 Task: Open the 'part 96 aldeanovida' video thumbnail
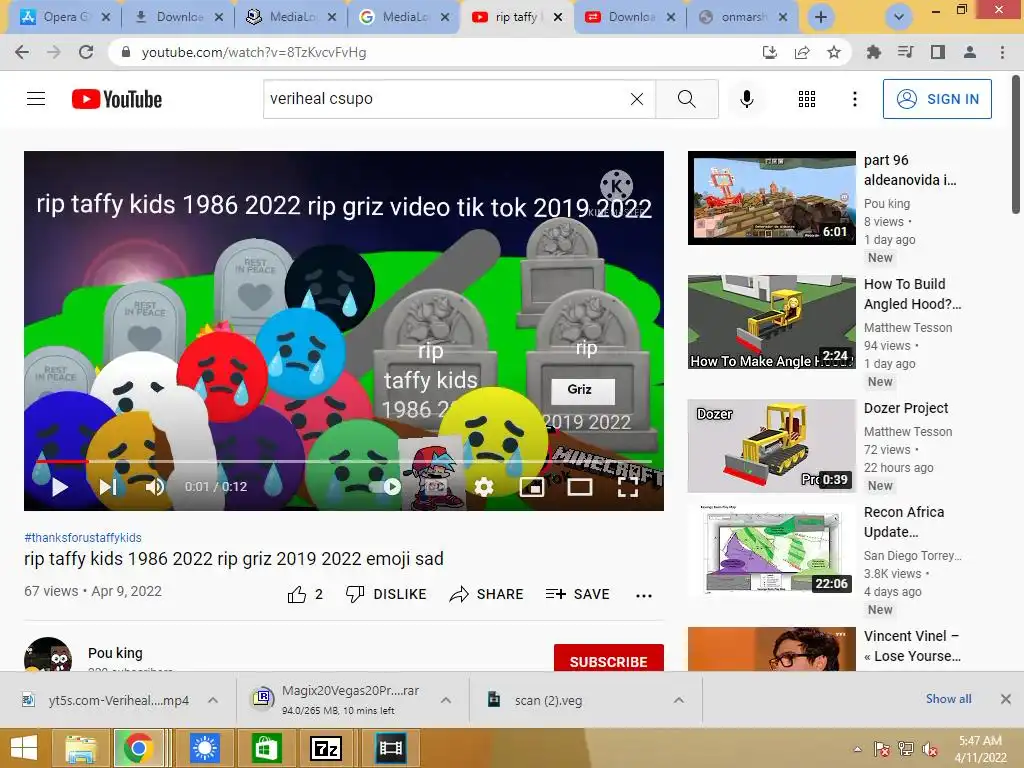pos(771,198)
